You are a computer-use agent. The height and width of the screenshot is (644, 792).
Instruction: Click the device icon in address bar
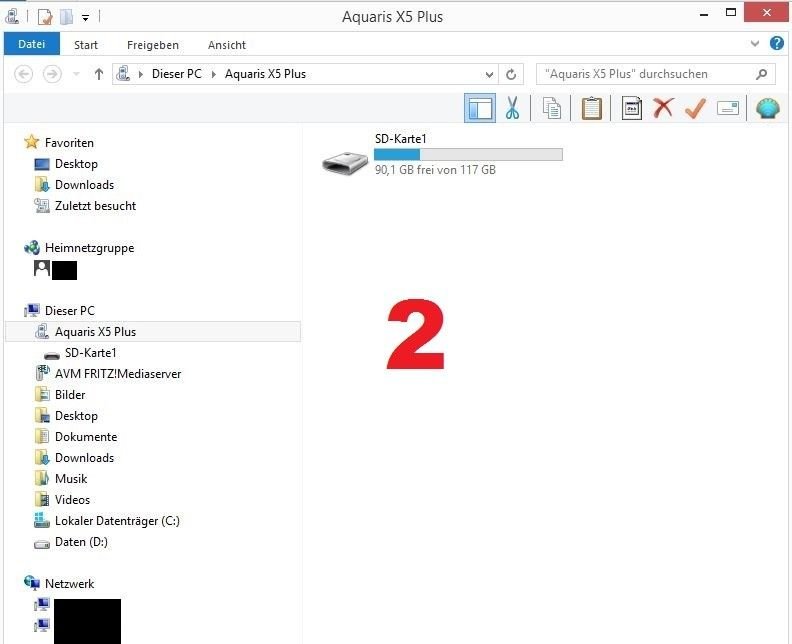click(123, 74)
